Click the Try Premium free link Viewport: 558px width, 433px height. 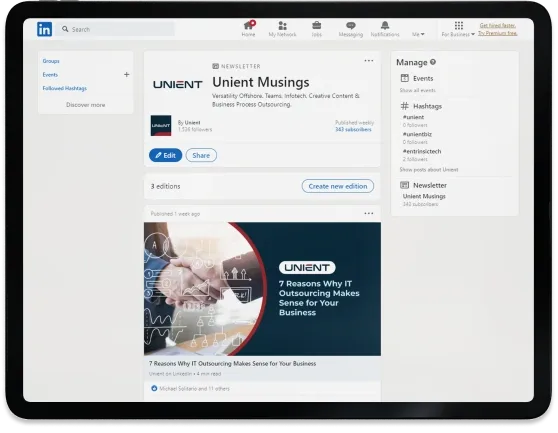(498, 33)
